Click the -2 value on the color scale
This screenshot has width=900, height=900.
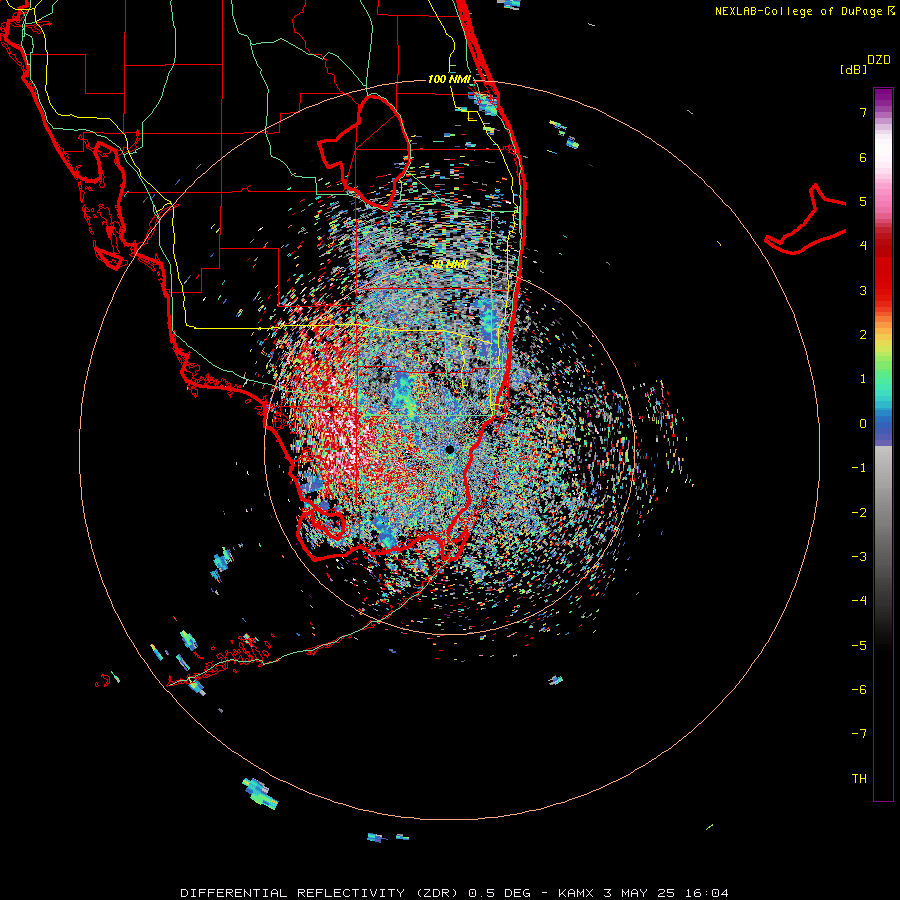click(859, 513)
